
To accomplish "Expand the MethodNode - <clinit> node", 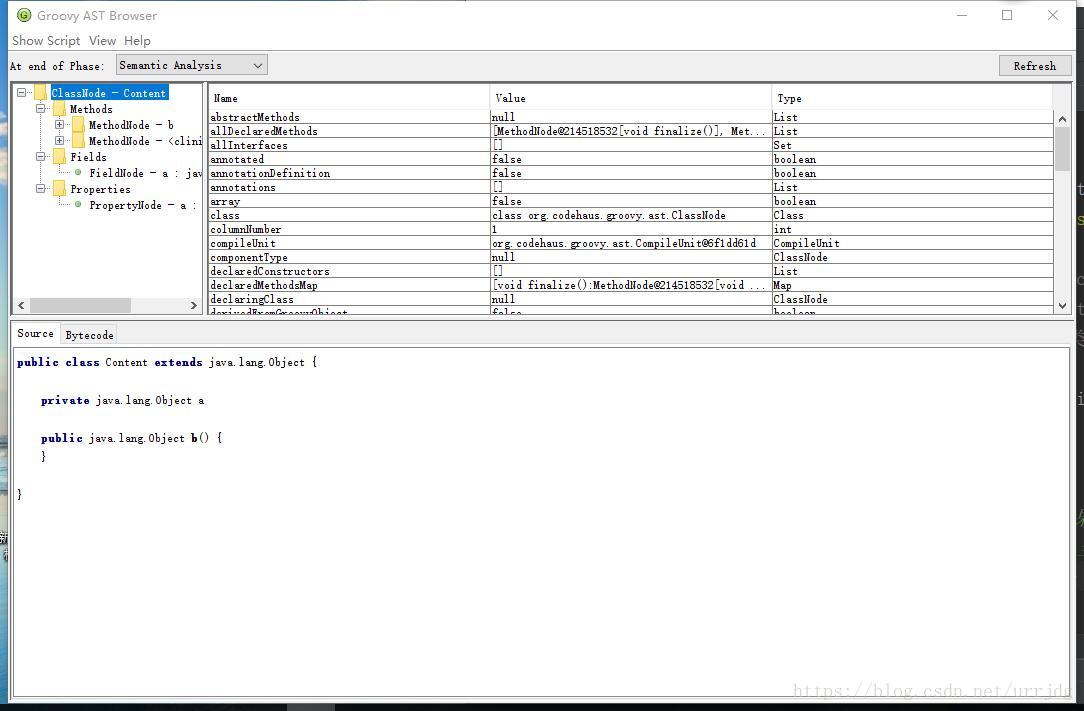I will [x=59, y=140].
